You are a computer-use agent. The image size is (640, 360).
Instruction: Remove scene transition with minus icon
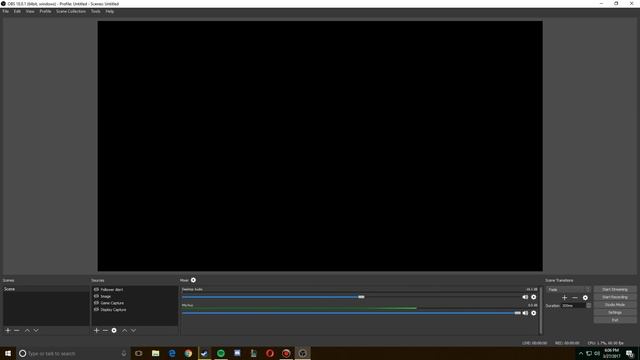575,298
